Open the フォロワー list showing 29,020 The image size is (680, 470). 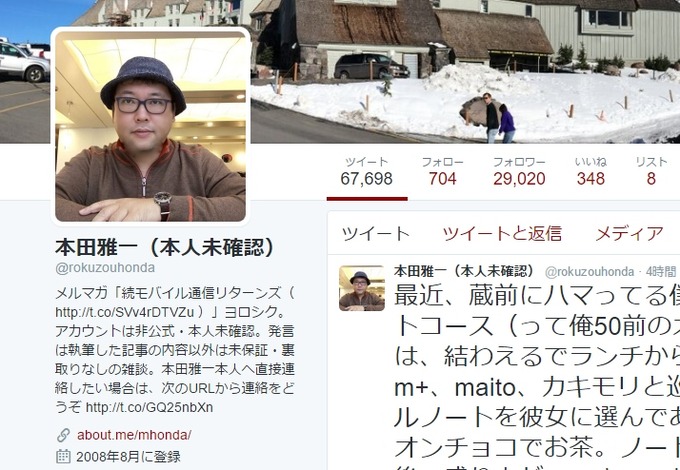(x=519, y=172)
